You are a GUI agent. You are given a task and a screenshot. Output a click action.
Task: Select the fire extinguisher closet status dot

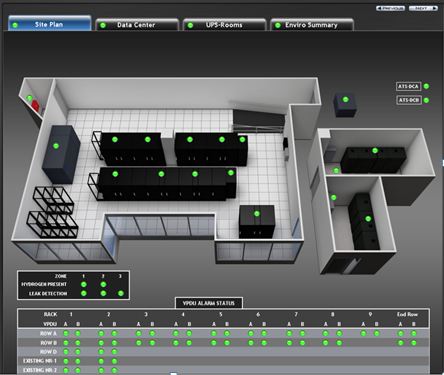pyautogui.click(x=30, y=98)
